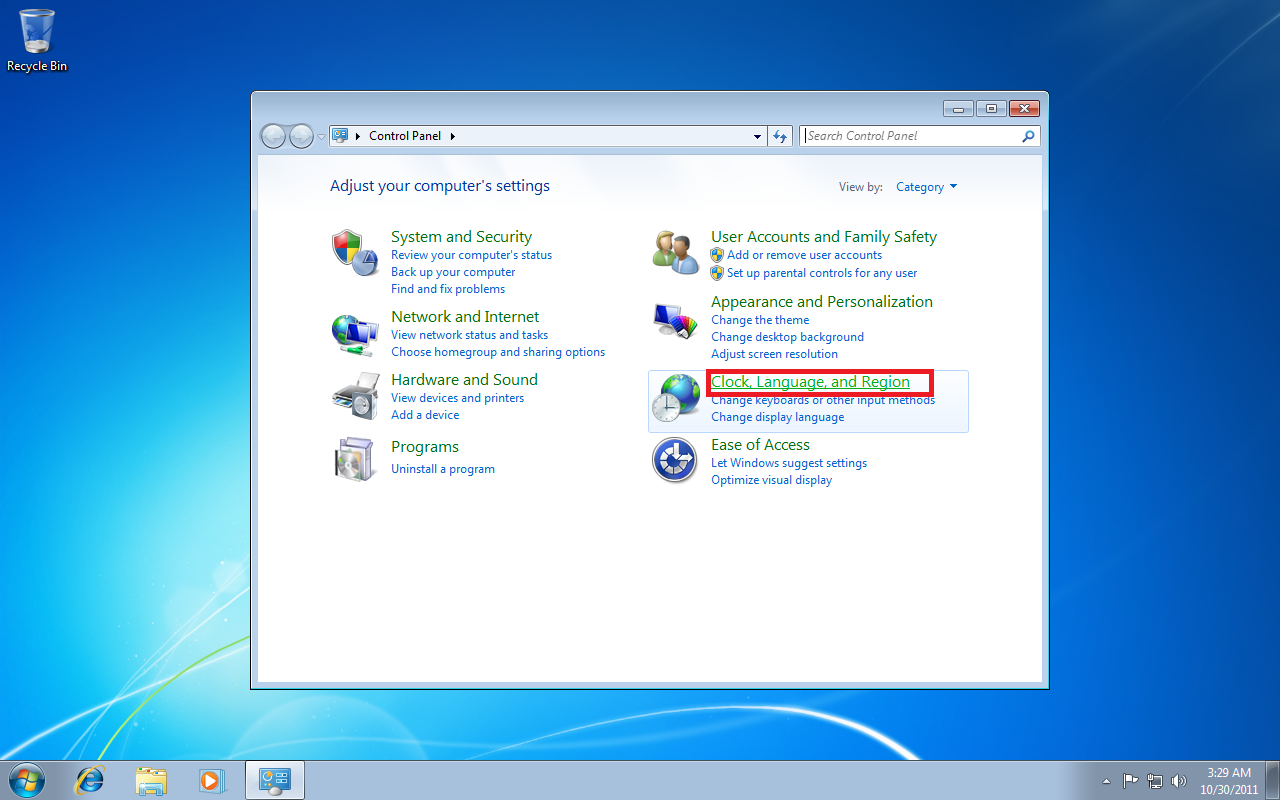Screen dimensions: 1280x800
Task: Show hidden tray icons arrow
Action: point(1106,781)
